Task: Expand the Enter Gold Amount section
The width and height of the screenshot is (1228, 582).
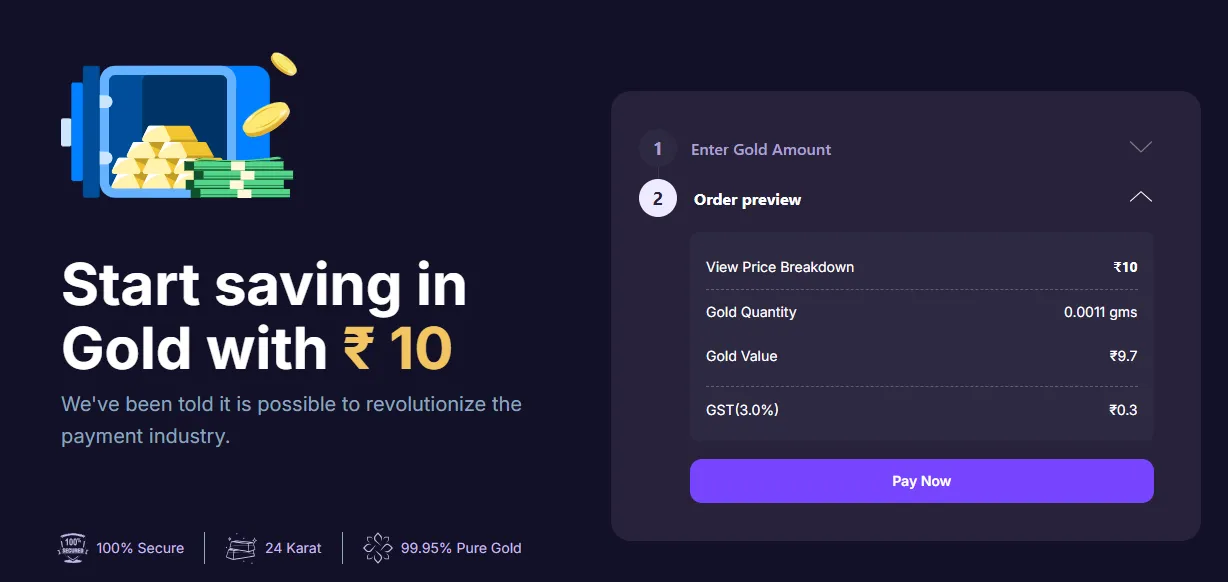Action: [x=1140, y=146]
